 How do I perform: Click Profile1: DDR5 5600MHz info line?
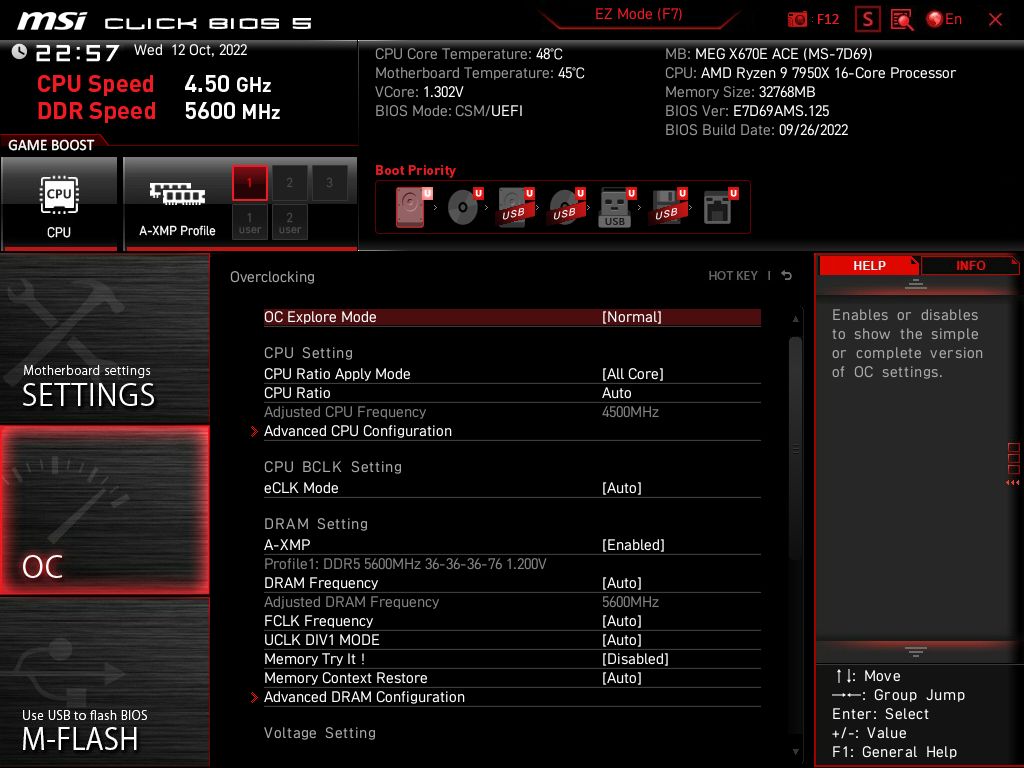click(x=405, y=564)
